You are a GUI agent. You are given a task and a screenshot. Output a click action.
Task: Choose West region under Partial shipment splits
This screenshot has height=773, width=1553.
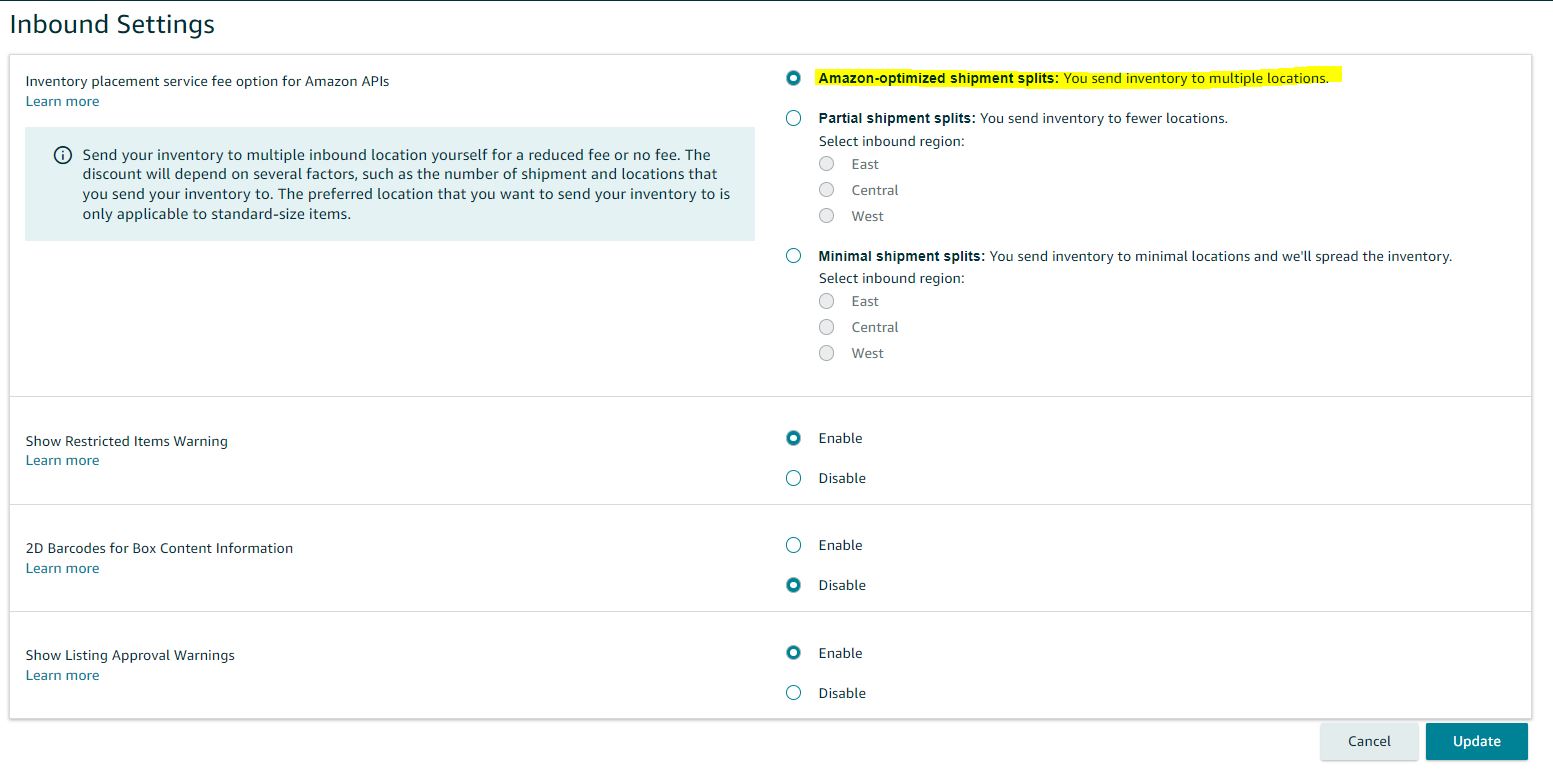coord(826,216)
